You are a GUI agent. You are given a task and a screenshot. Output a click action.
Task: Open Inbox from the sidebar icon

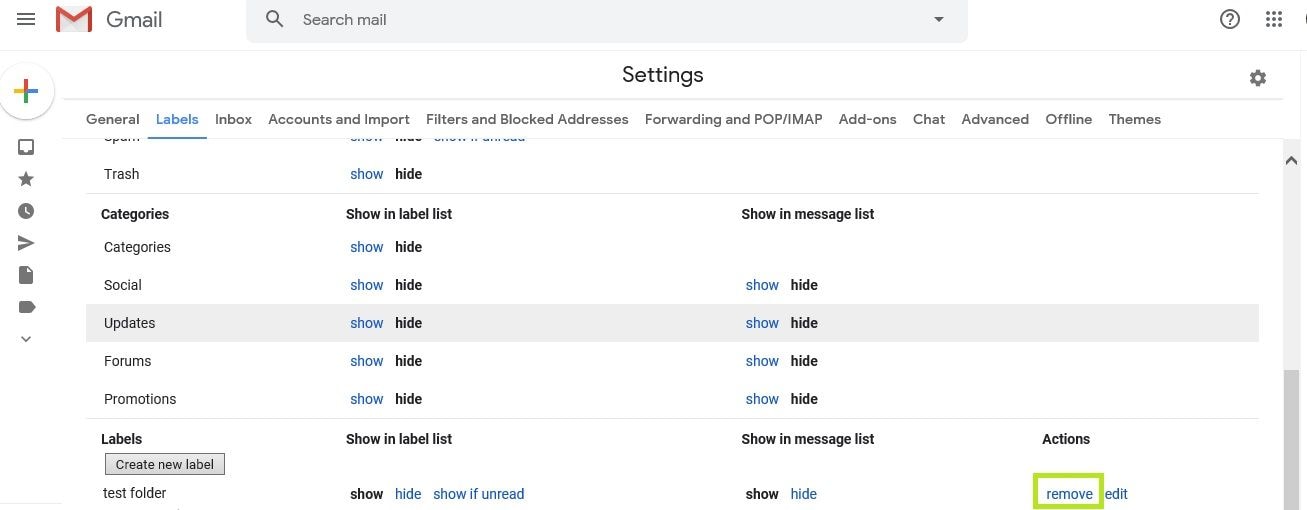coord(26,147)
